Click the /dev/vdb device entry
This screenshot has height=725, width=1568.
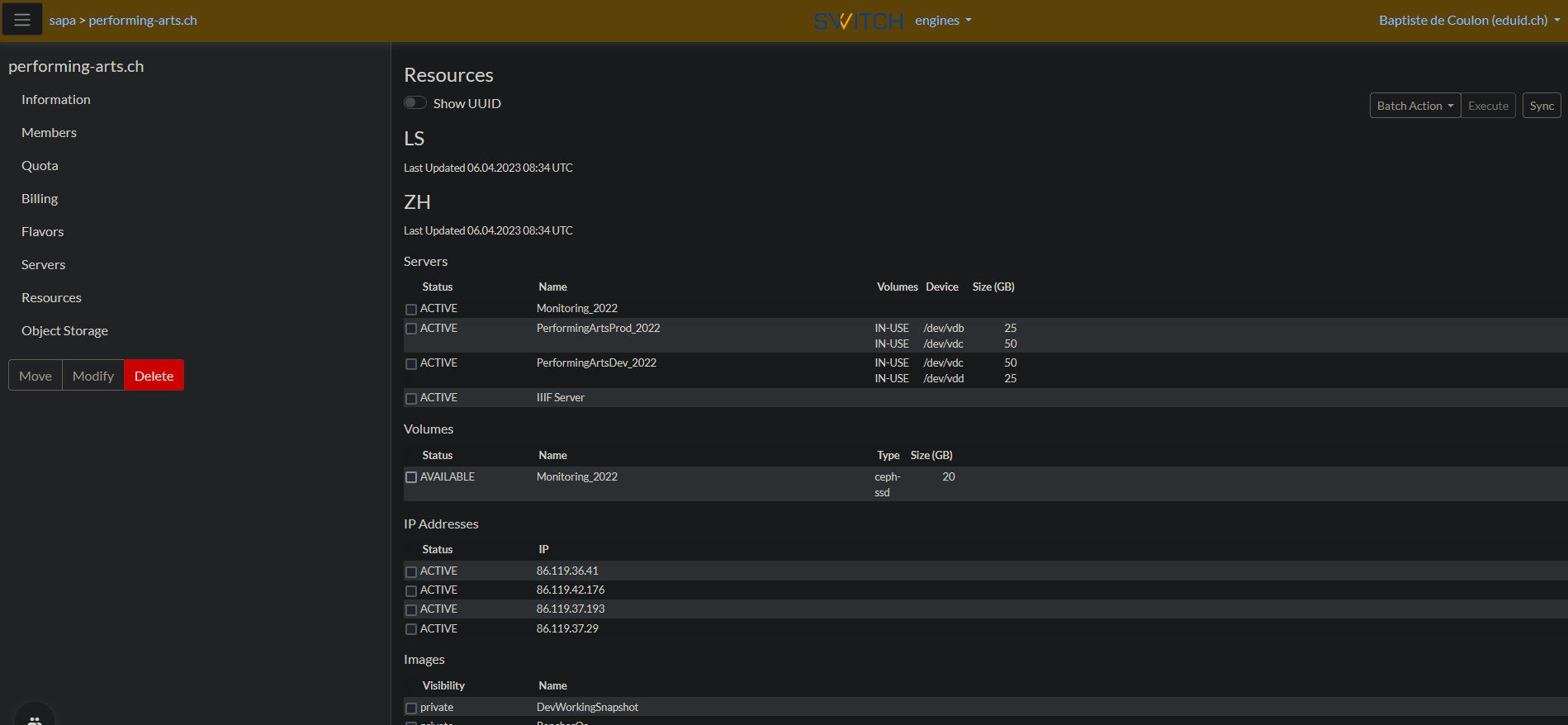(943, 328)
